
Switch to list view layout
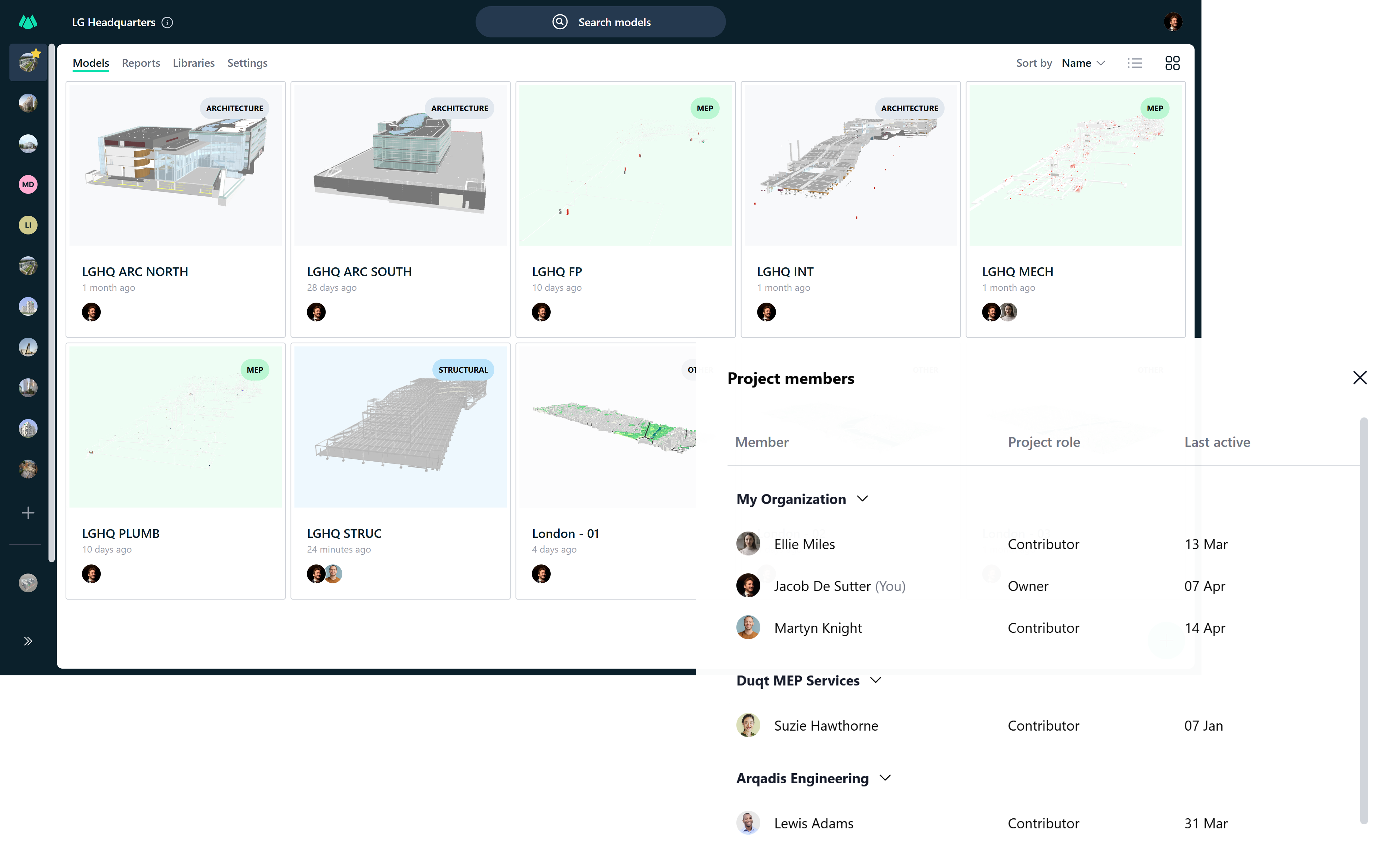[1135, 63]
